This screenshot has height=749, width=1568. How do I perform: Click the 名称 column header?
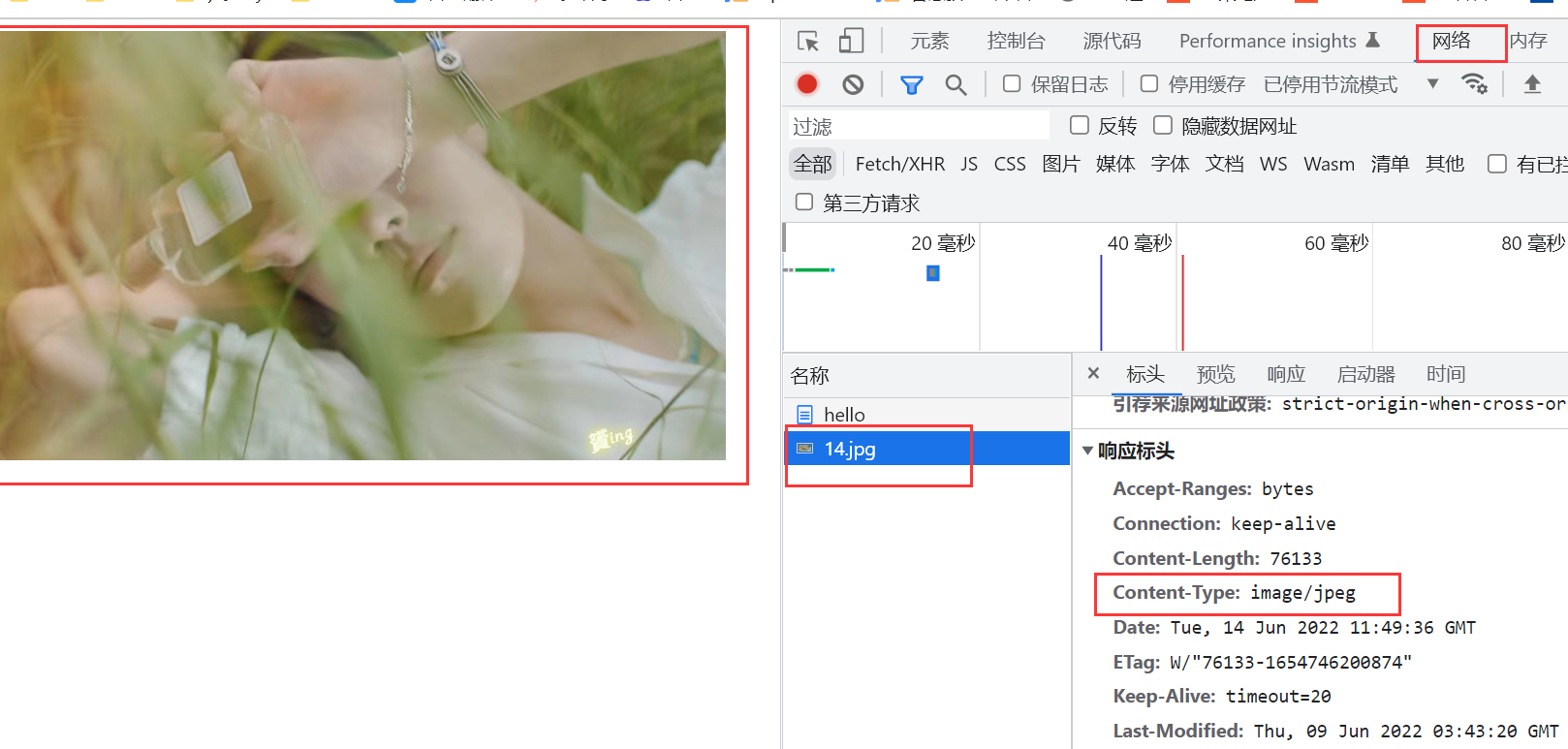coord(926,376)
